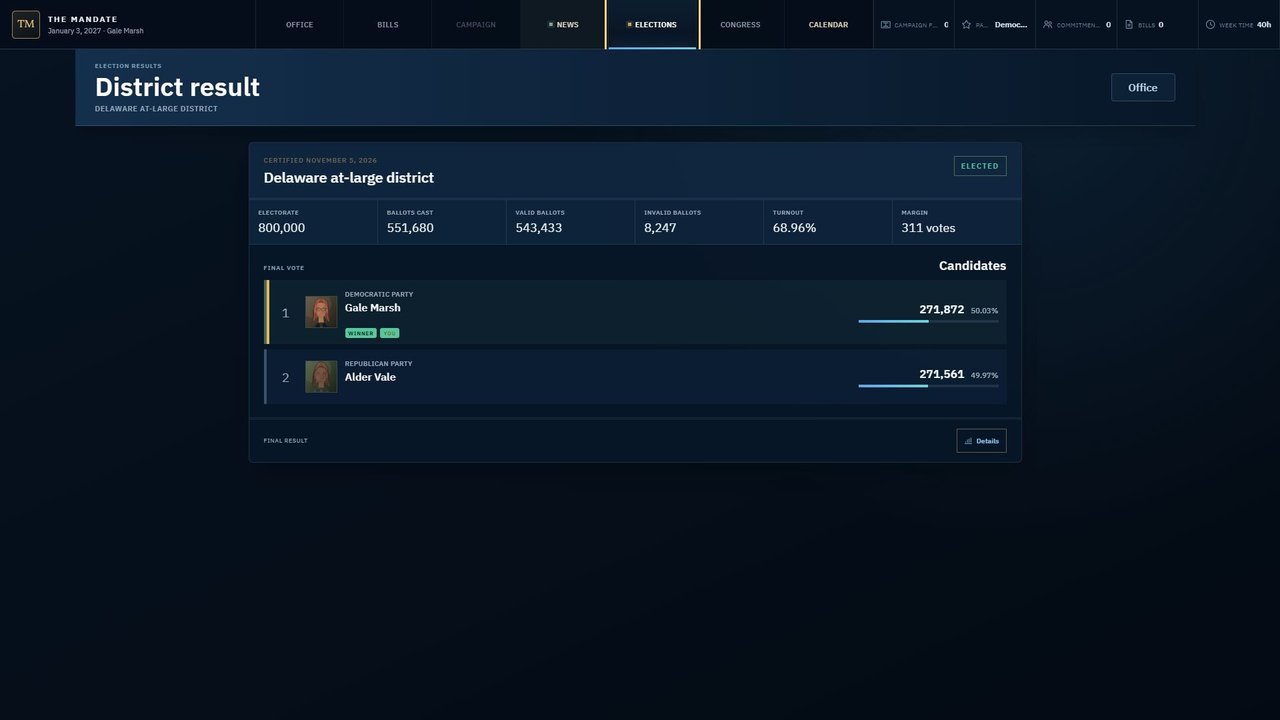Click the week time clock icon
The image size is (1280, 720).
click(1210, 24)
